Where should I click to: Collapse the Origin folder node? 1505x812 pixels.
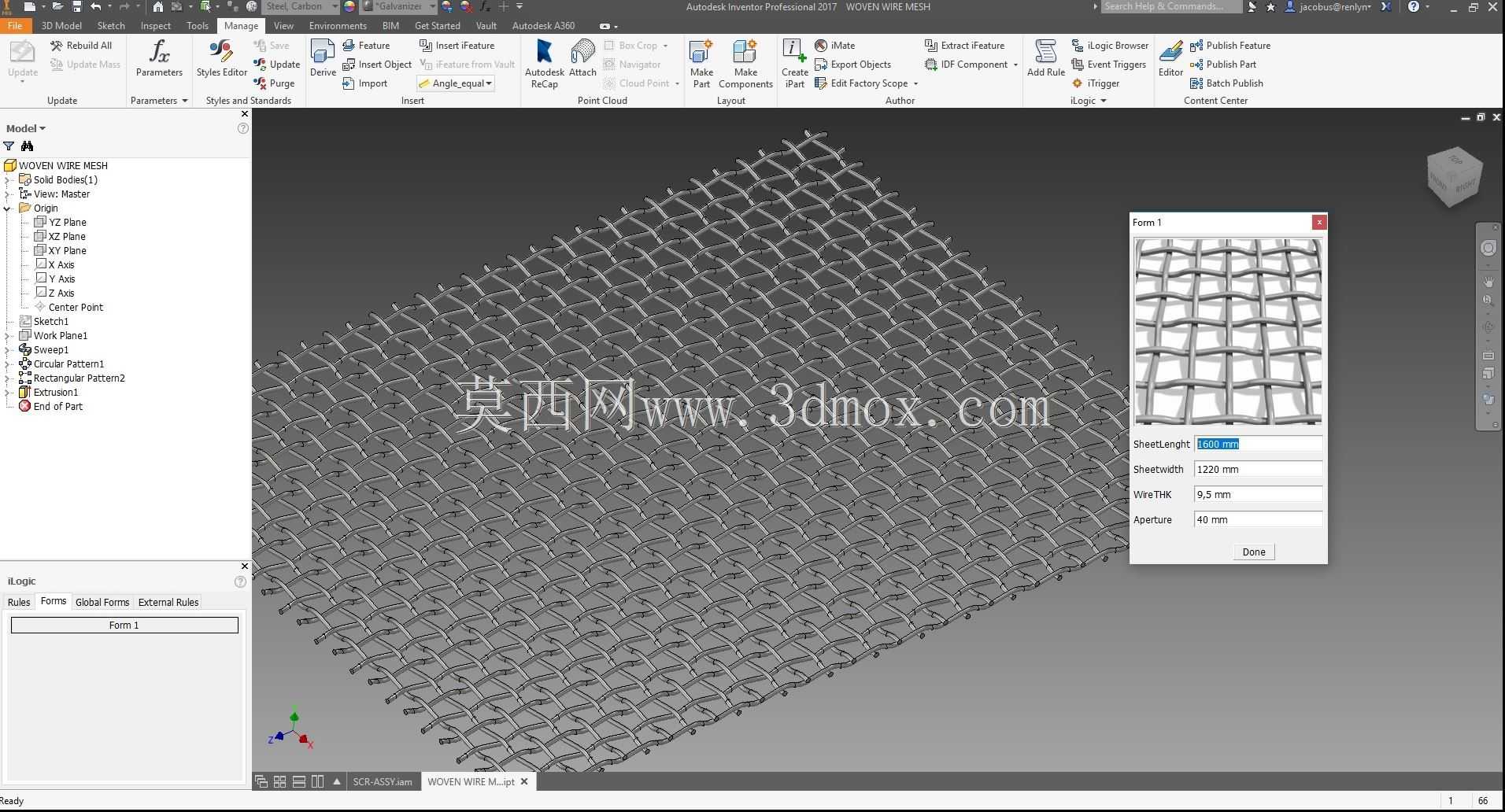[x=7, y=209]
